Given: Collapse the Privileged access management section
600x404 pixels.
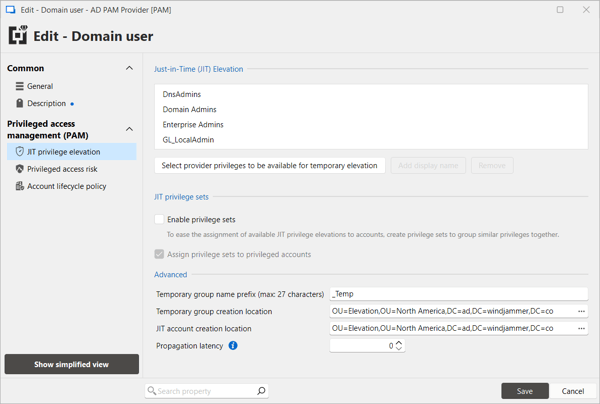Looking at the screenshot, I should pos(130,129).
